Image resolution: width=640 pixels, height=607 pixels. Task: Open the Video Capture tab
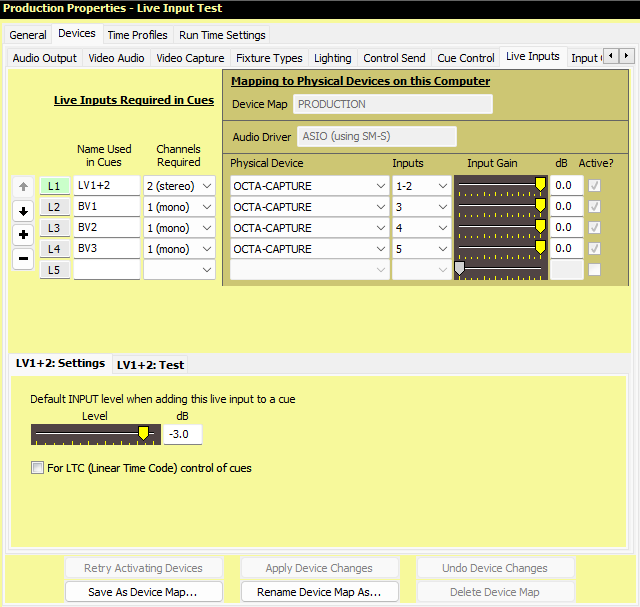[190, 58]
